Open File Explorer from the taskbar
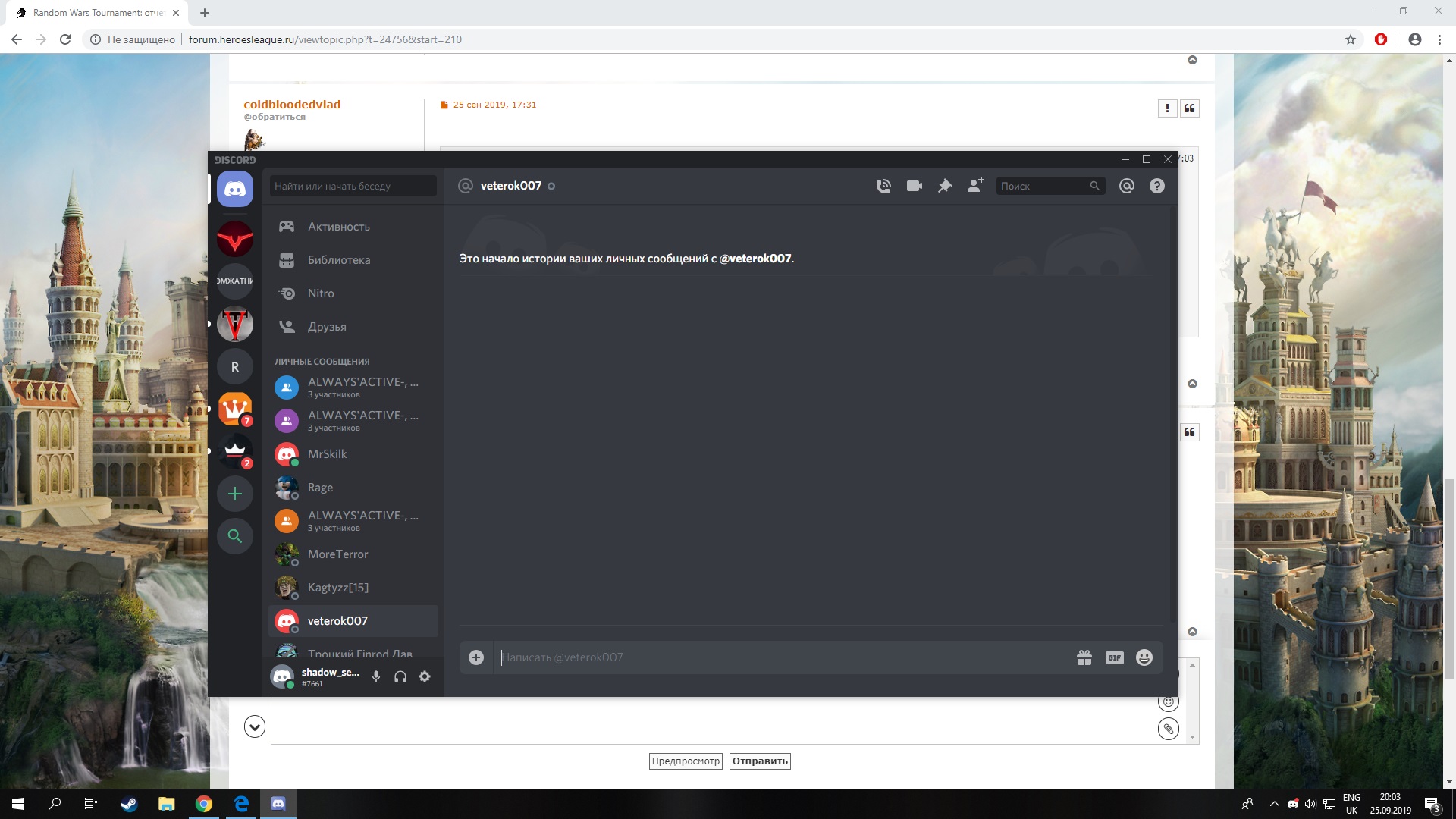The image size is (1456, 819). pyautogui.click(x=166, y=804)
